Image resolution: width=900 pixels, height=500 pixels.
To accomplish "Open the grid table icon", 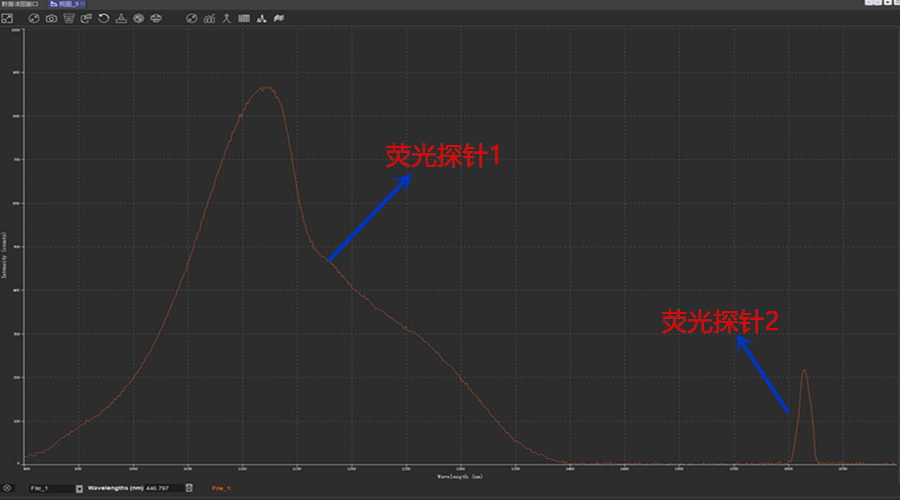I will click(244, 19).
